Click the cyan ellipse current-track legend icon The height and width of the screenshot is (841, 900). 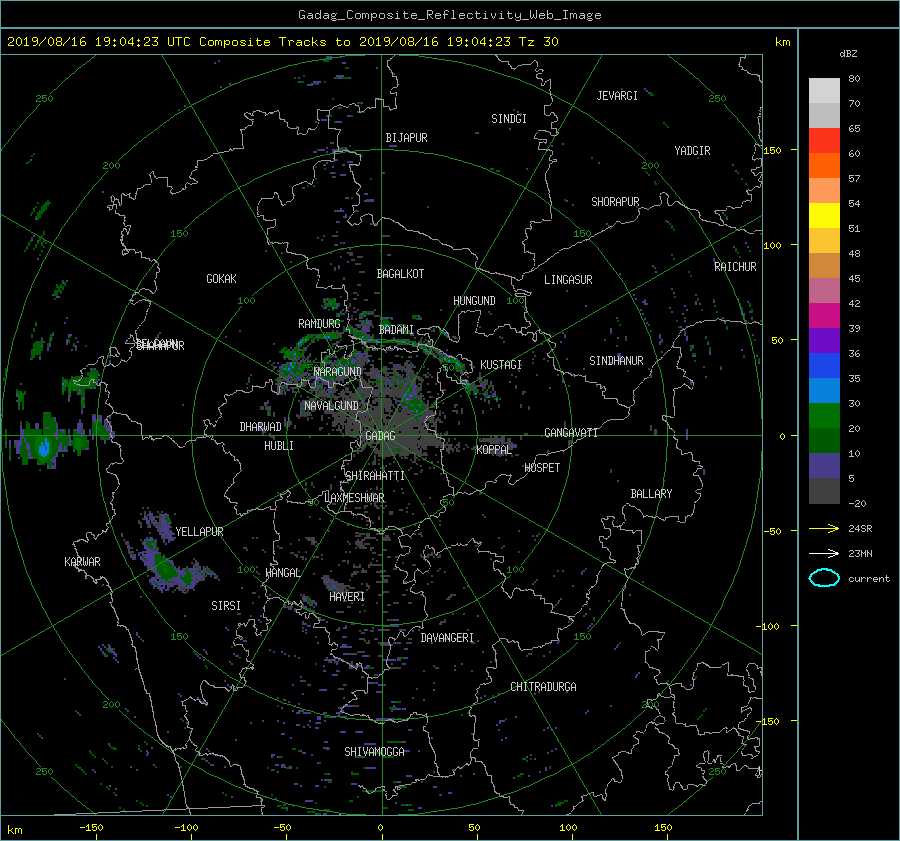824,578
